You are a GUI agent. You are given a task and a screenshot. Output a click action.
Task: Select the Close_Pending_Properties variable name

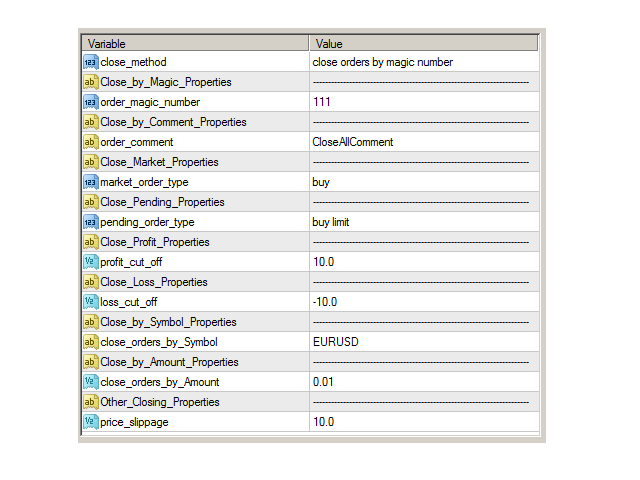pyautogui.click(x=162, y=202)
